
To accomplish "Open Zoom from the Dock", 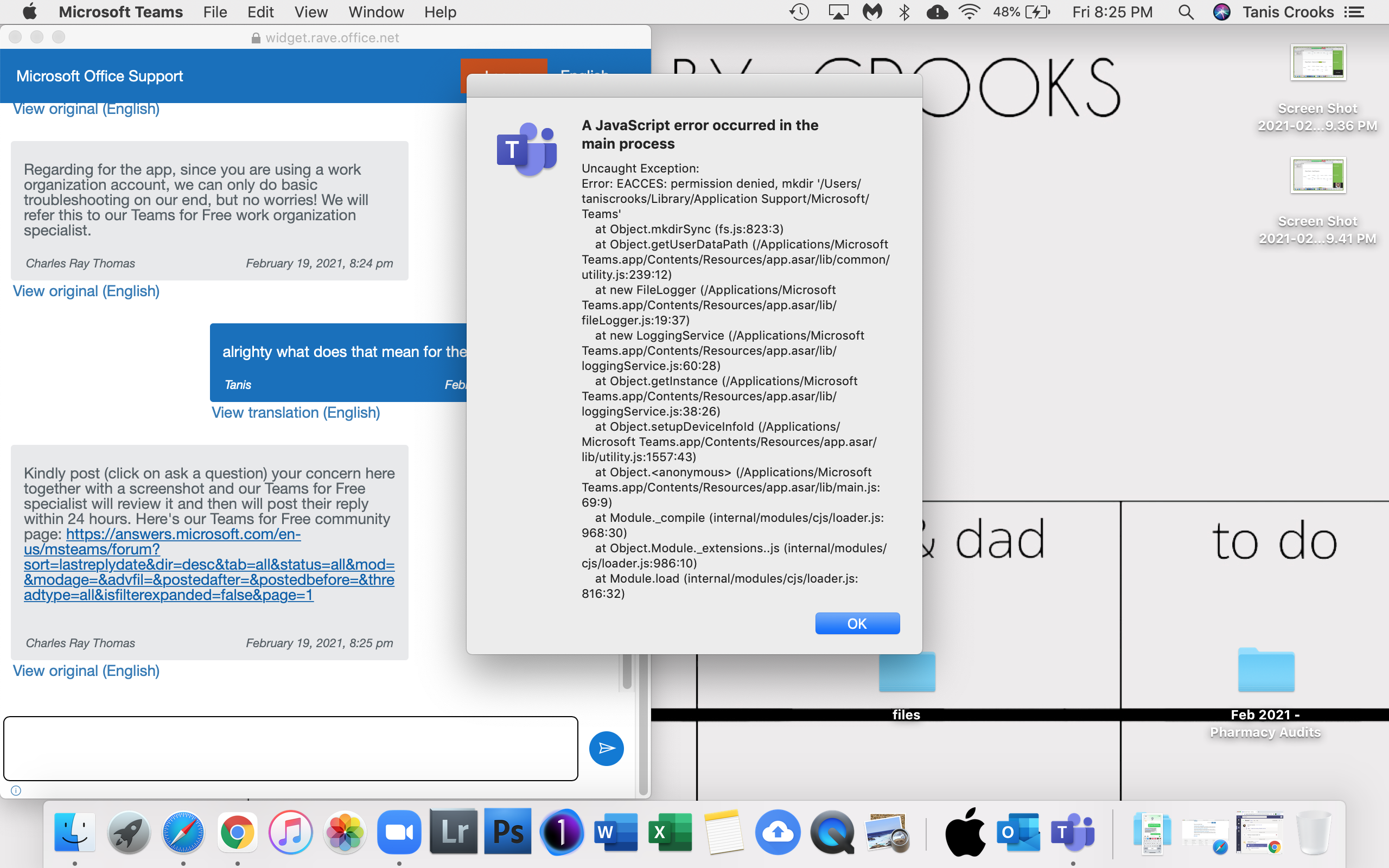I will point(399,832).
